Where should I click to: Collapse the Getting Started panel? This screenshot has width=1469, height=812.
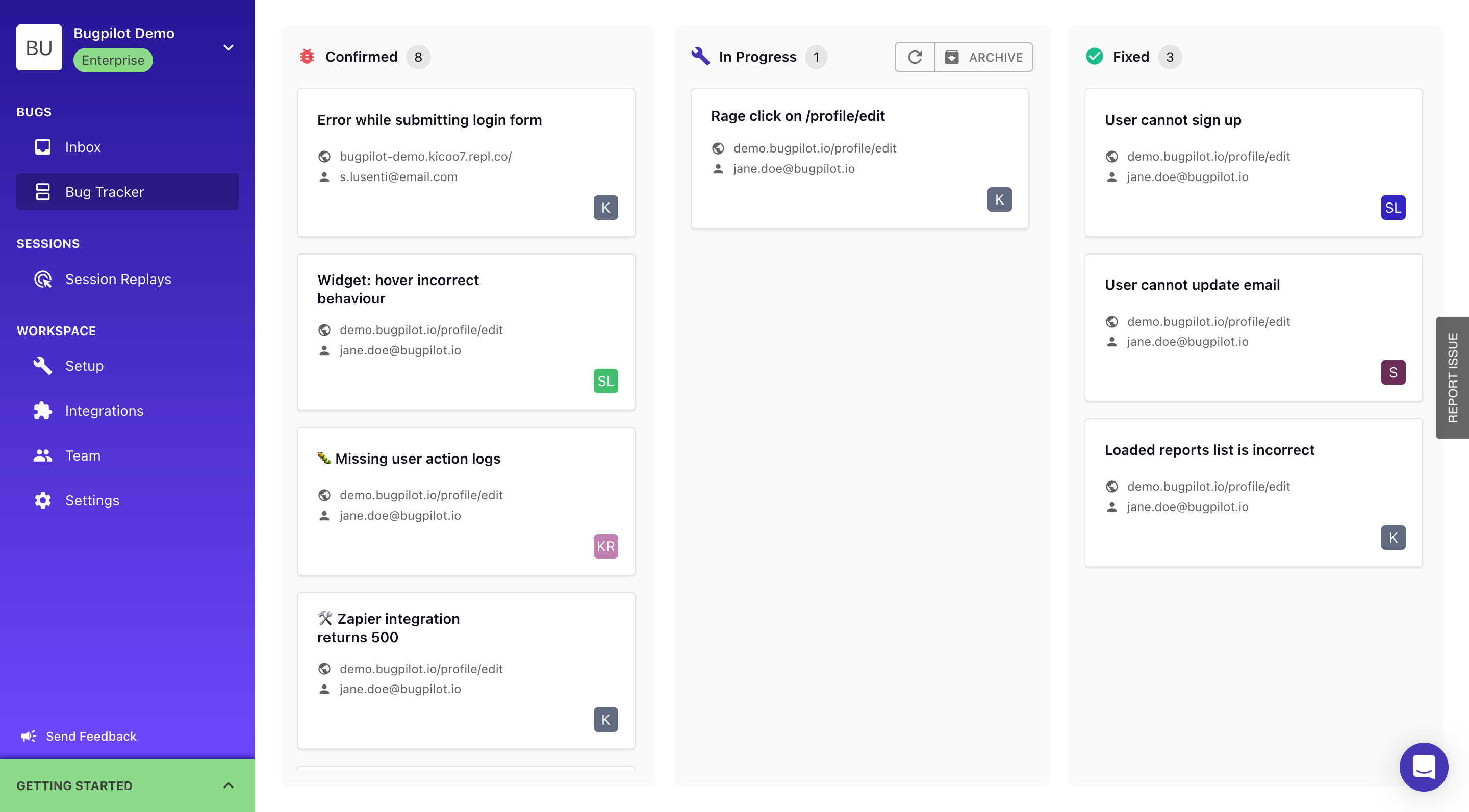[x=228, y=786]
